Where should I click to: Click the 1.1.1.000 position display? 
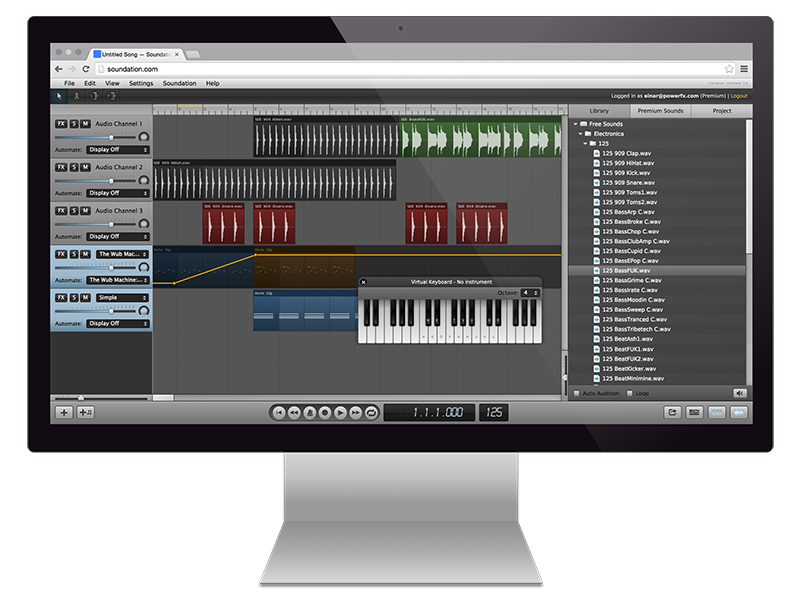click(429, 412)
